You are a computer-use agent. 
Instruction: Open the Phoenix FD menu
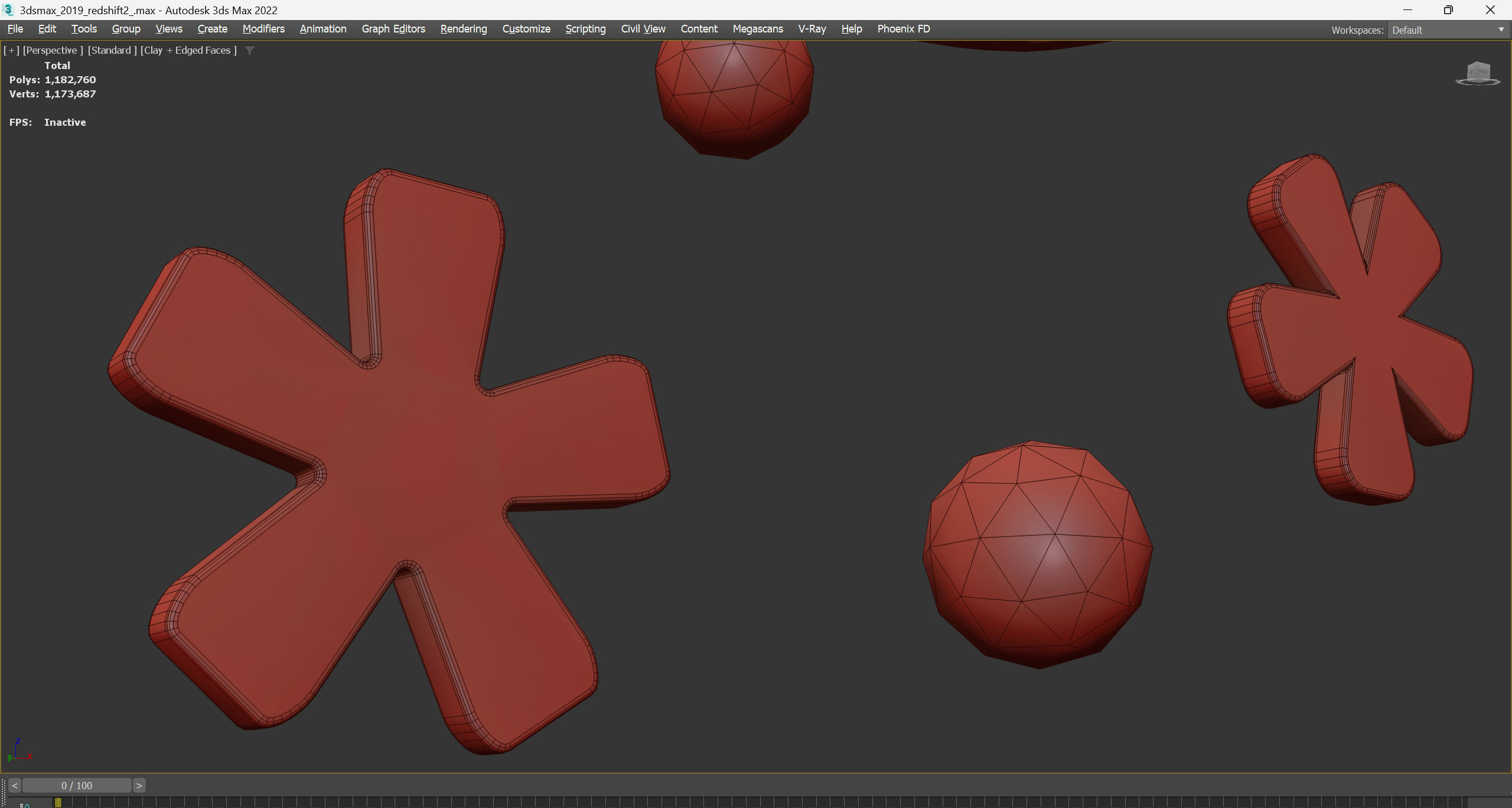(x=903, y=29)
